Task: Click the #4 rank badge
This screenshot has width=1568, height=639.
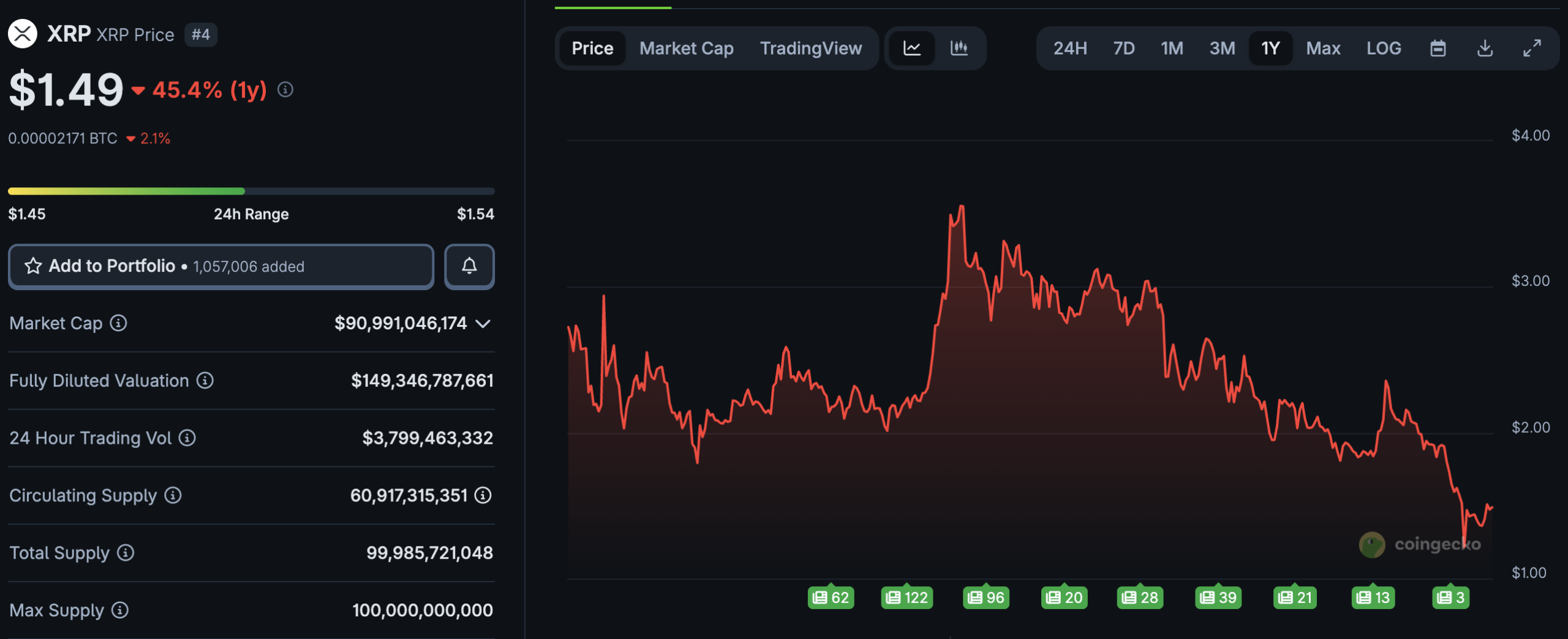Action: [x=201, y=34]
